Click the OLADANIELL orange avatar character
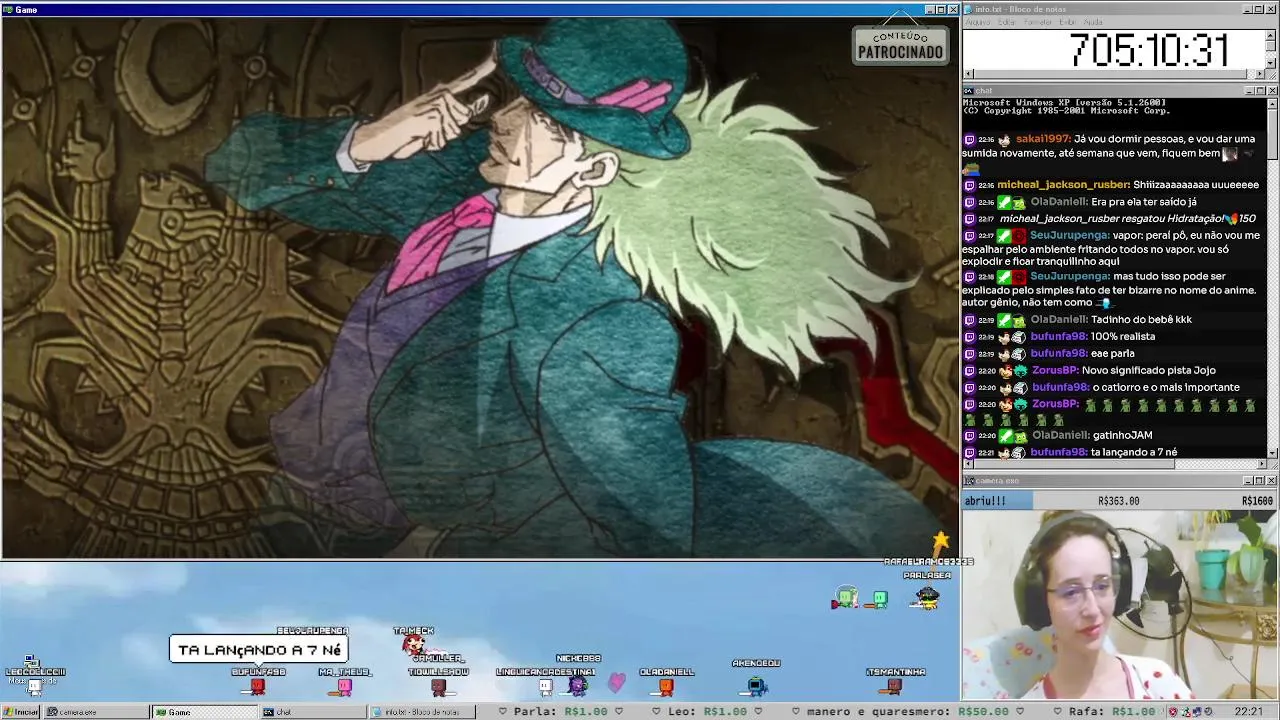1280x720 pixels. [666, 686]
